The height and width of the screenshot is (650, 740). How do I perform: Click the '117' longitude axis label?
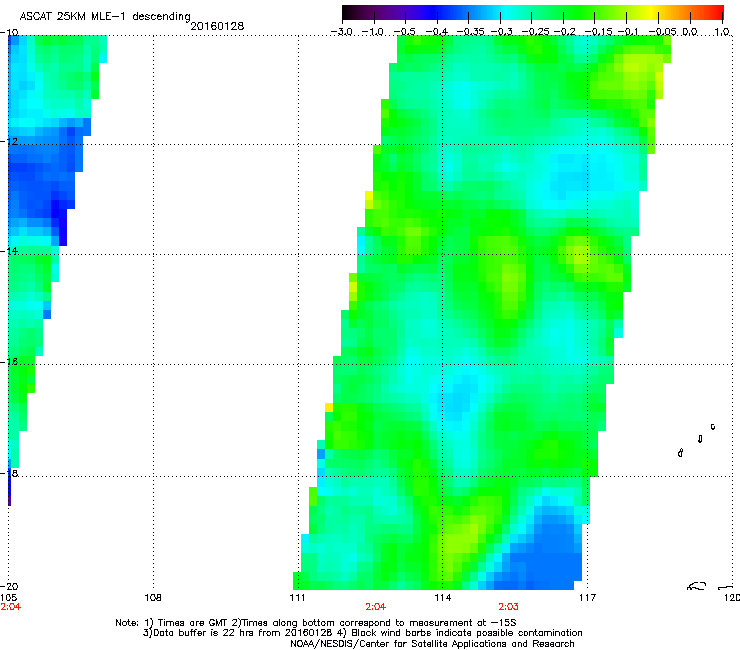[x=588, y=598]
